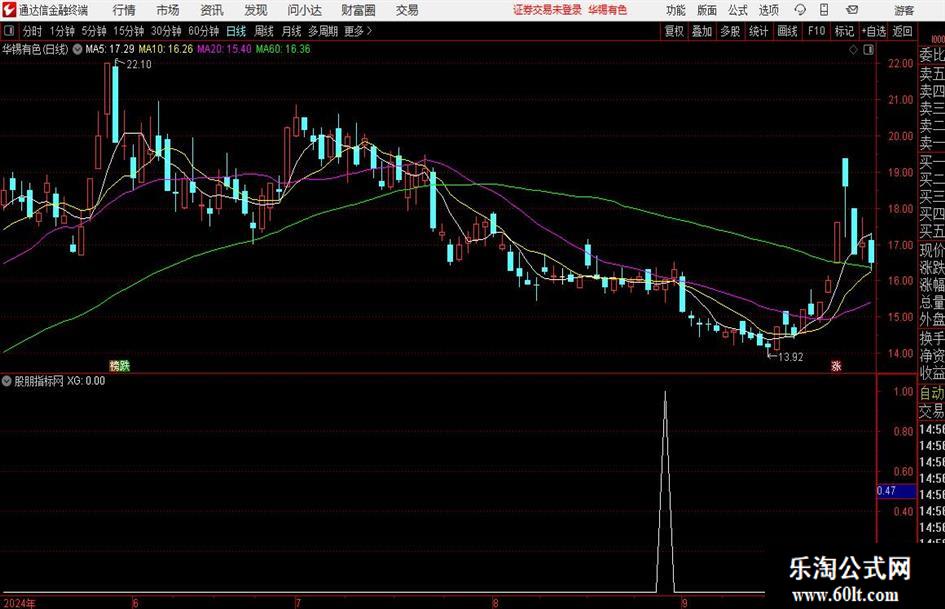Open the 财富圈 menu
945x609 pixels.
coord(358,10)
